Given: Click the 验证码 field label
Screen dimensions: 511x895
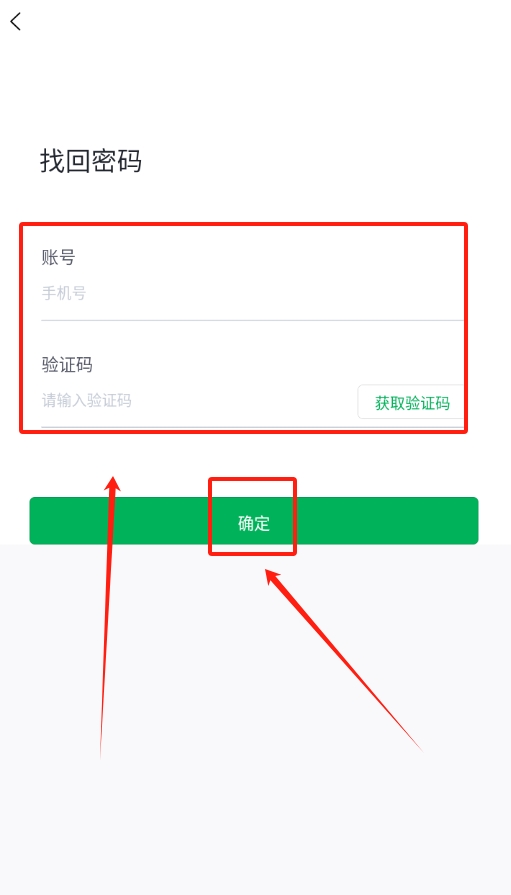Looking at the screenshot, I should [x=67, y=364].
